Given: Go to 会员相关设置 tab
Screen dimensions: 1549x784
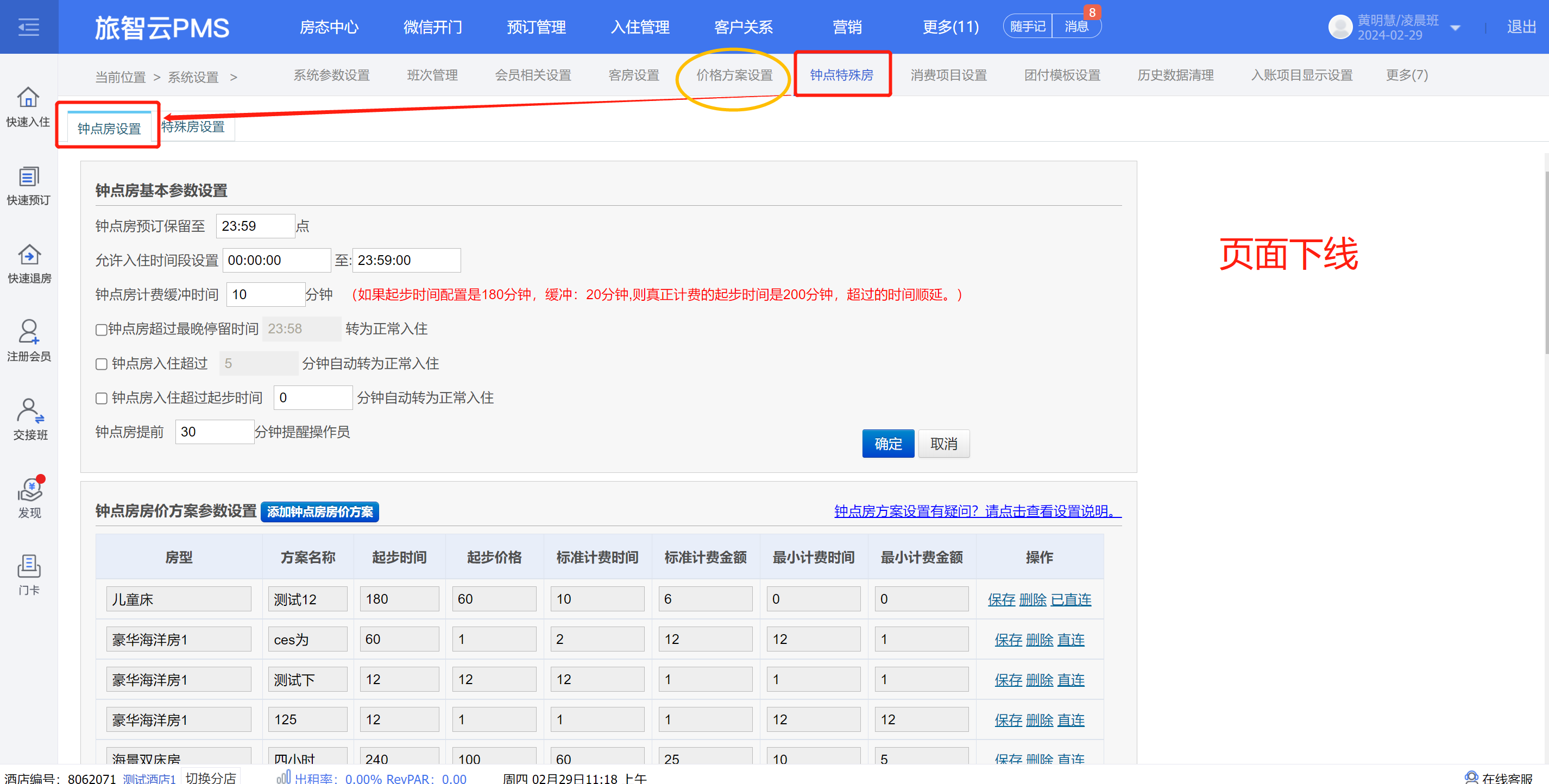Looking at the screenshot, I should coord(533,75).
